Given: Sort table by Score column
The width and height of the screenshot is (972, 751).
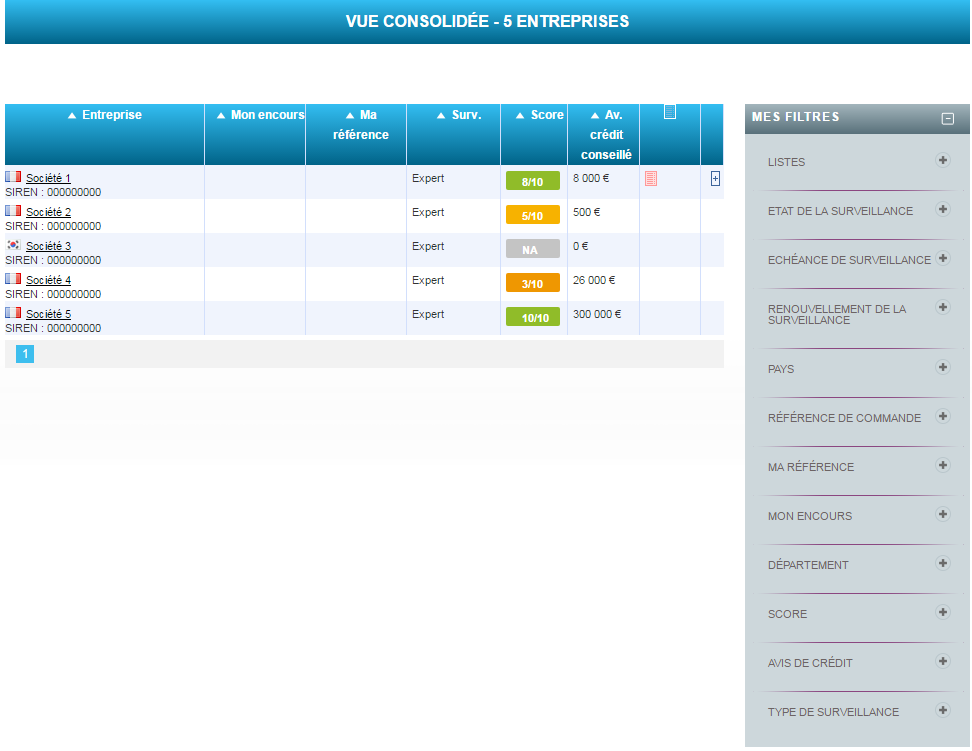Looking at the screenshot, I should (539, 115).
